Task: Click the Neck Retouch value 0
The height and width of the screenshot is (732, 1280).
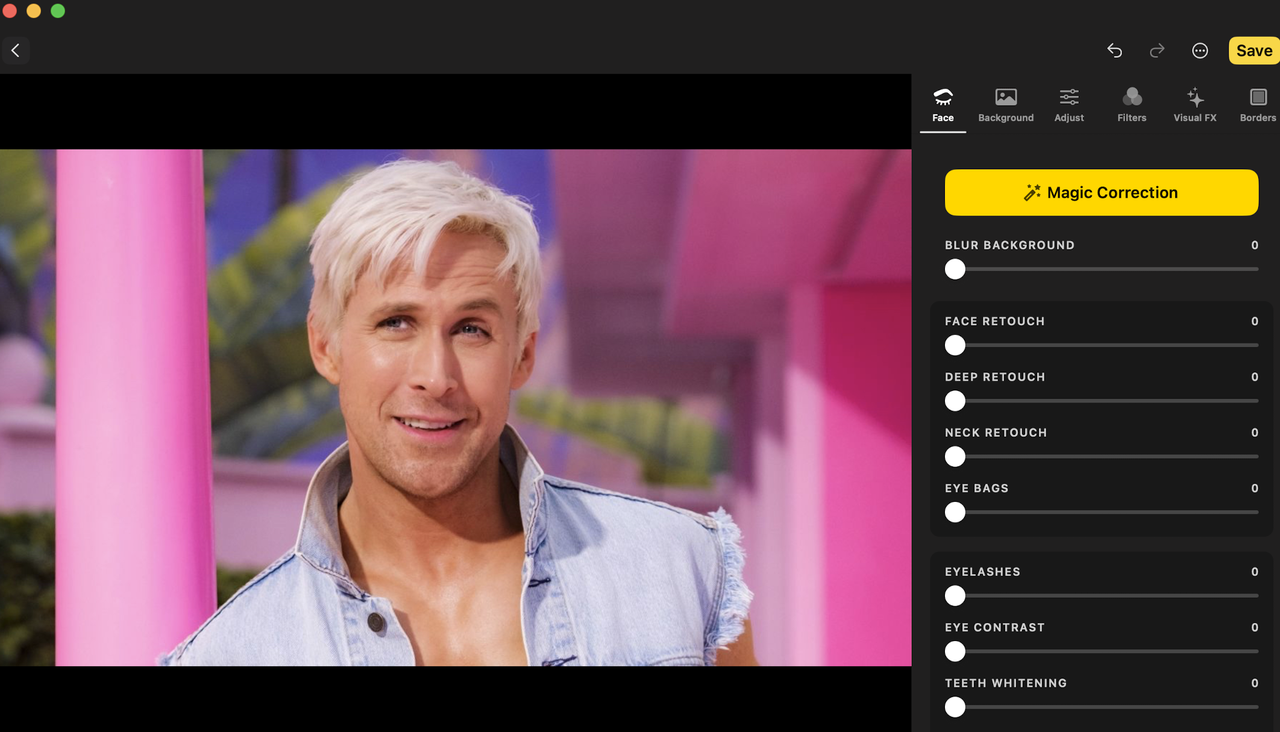Action: 1254,433
